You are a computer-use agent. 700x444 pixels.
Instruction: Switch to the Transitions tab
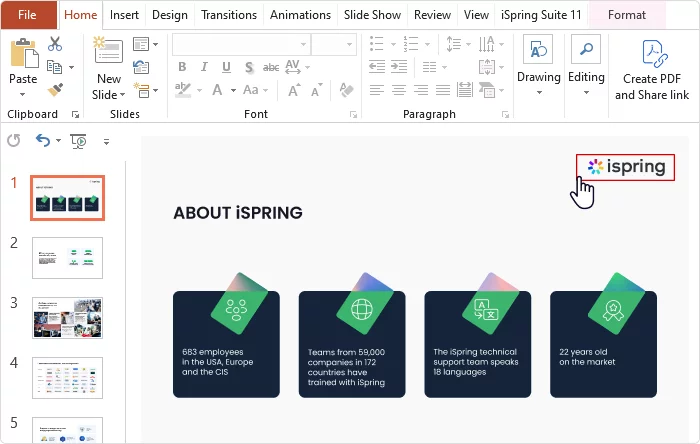[x=229, y=15]
